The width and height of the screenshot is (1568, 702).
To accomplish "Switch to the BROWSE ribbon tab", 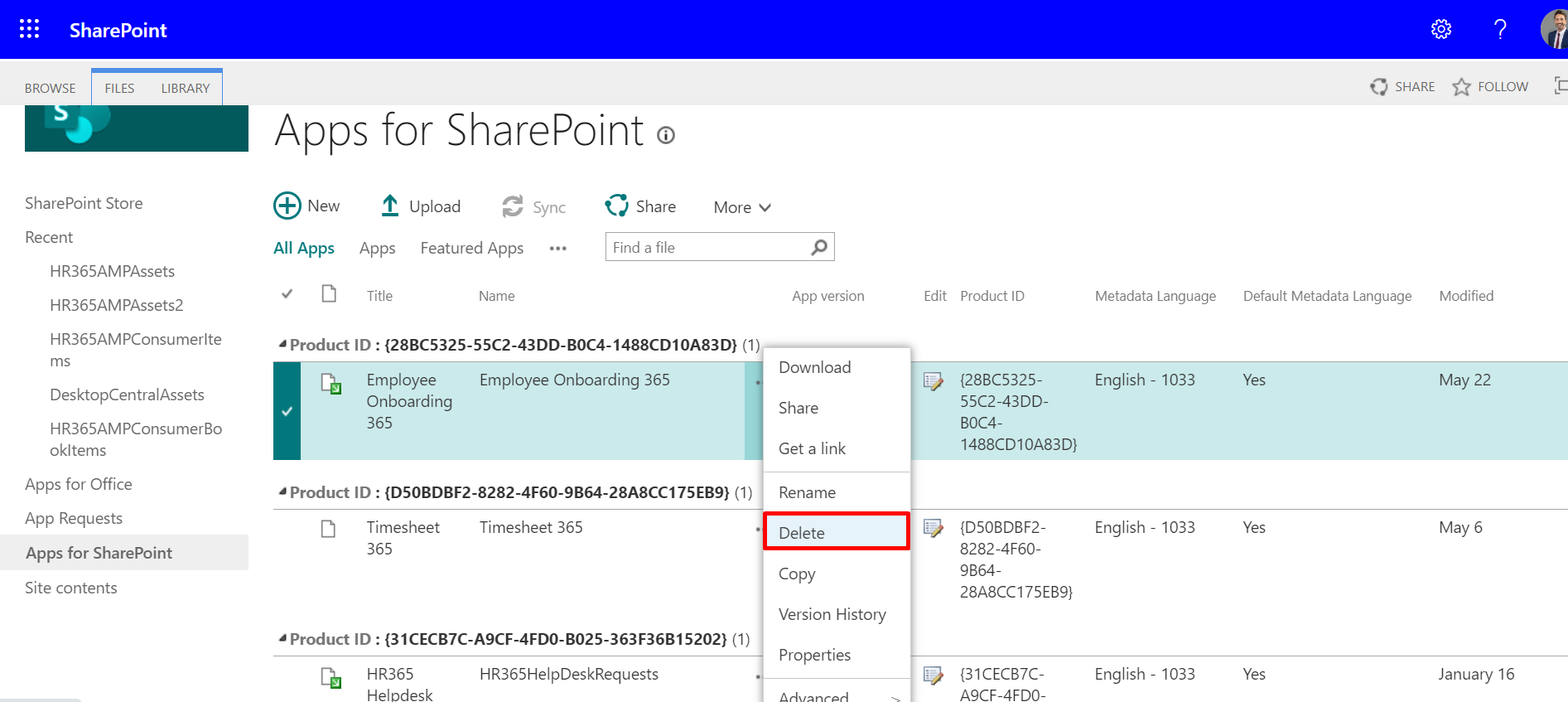I will pyautogui.click(x=50, y=88).
